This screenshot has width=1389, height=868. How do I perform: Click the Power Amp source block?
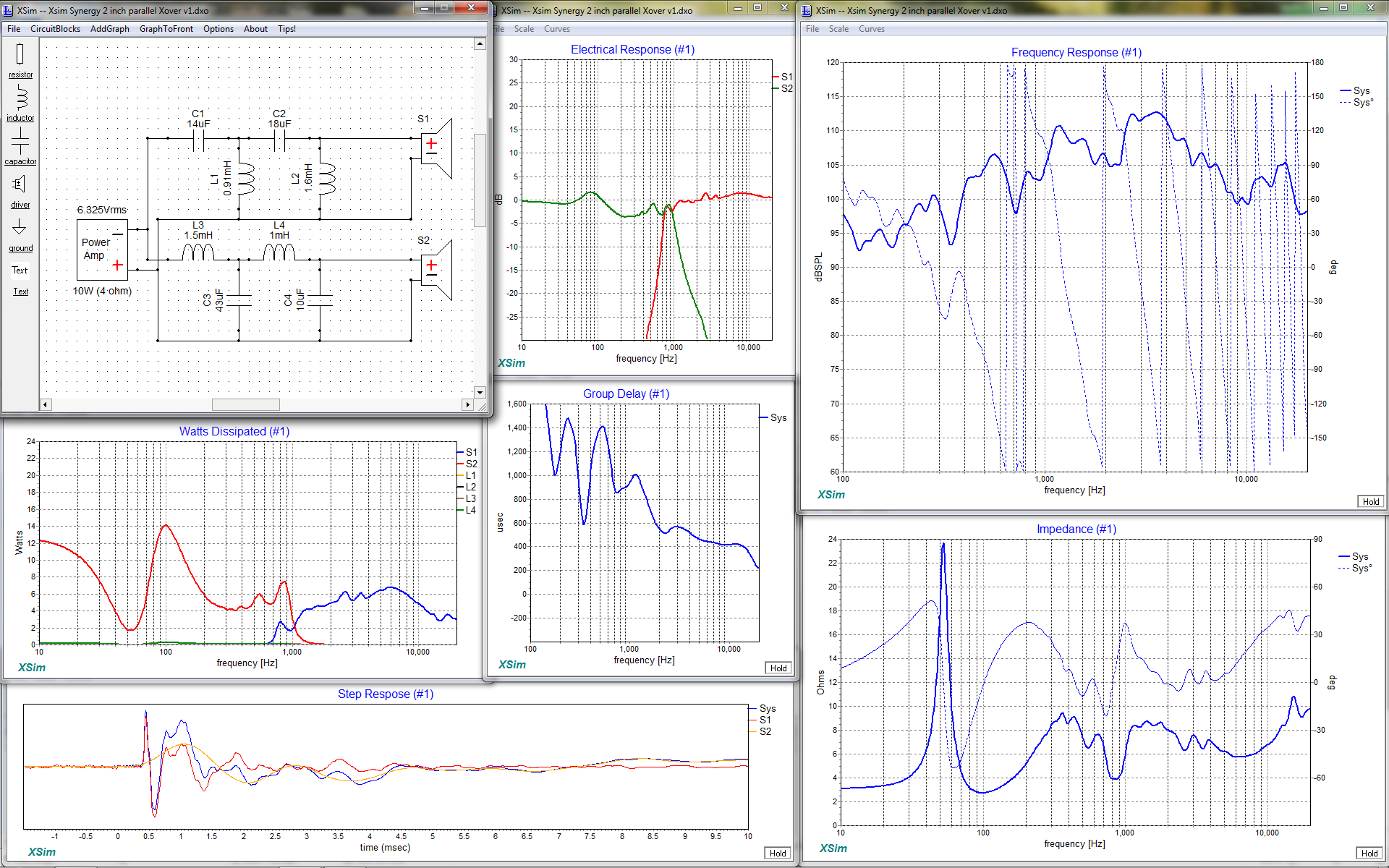click(x=102, y=250)
